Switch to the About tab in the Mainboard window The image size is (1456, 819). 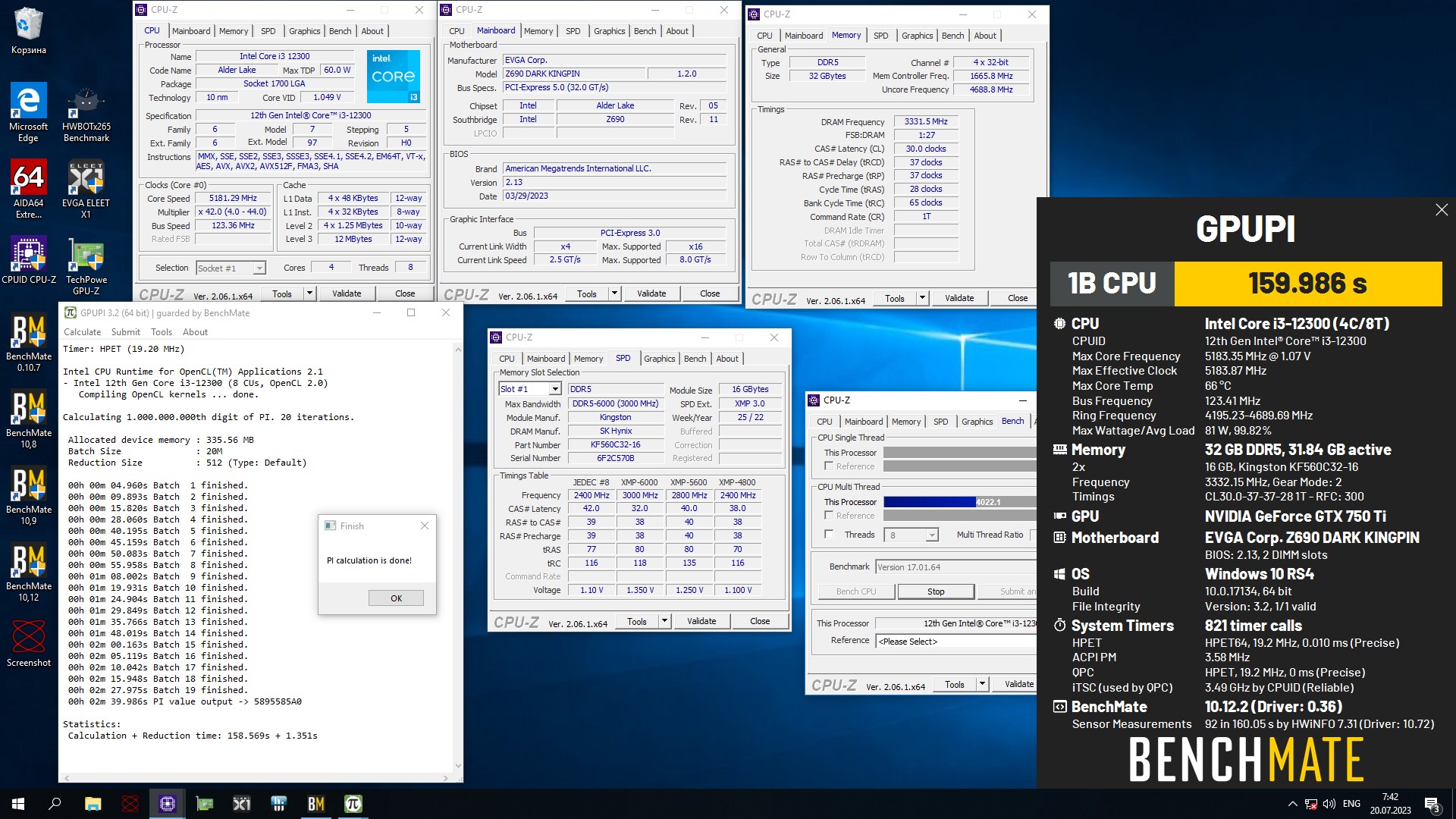(x=677, y=31)
